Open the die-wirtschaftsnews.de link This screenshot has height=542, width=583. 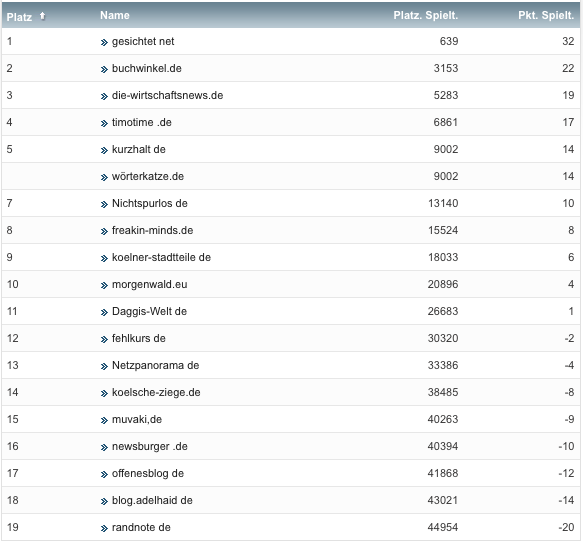[167, 95]
